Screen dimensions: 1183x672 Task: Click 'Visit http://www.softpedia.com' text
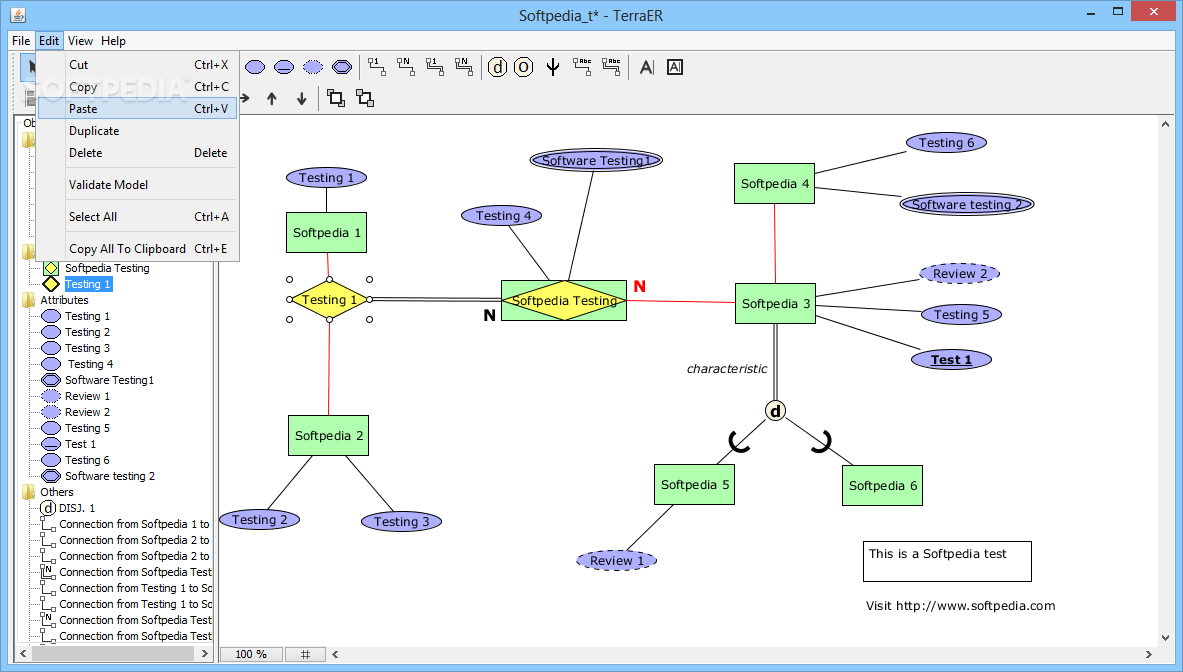pos(960,606)
